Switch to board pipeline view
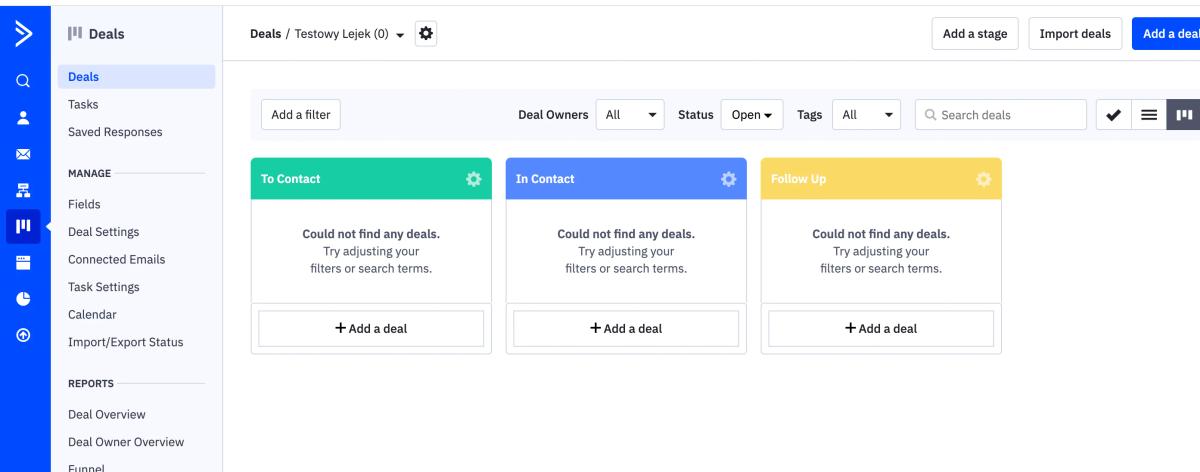Screen dimensions: 1200x472 1184,115
